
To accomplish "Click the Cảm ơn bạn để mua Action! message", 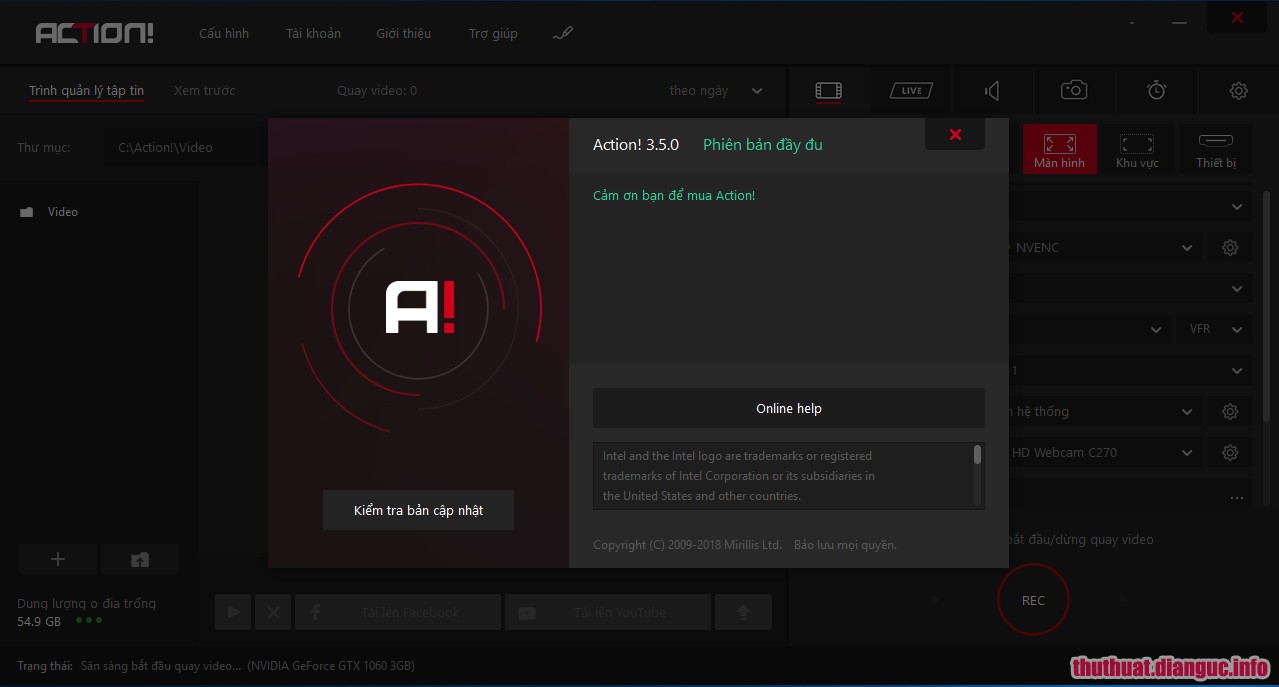I will click(674, 195).
